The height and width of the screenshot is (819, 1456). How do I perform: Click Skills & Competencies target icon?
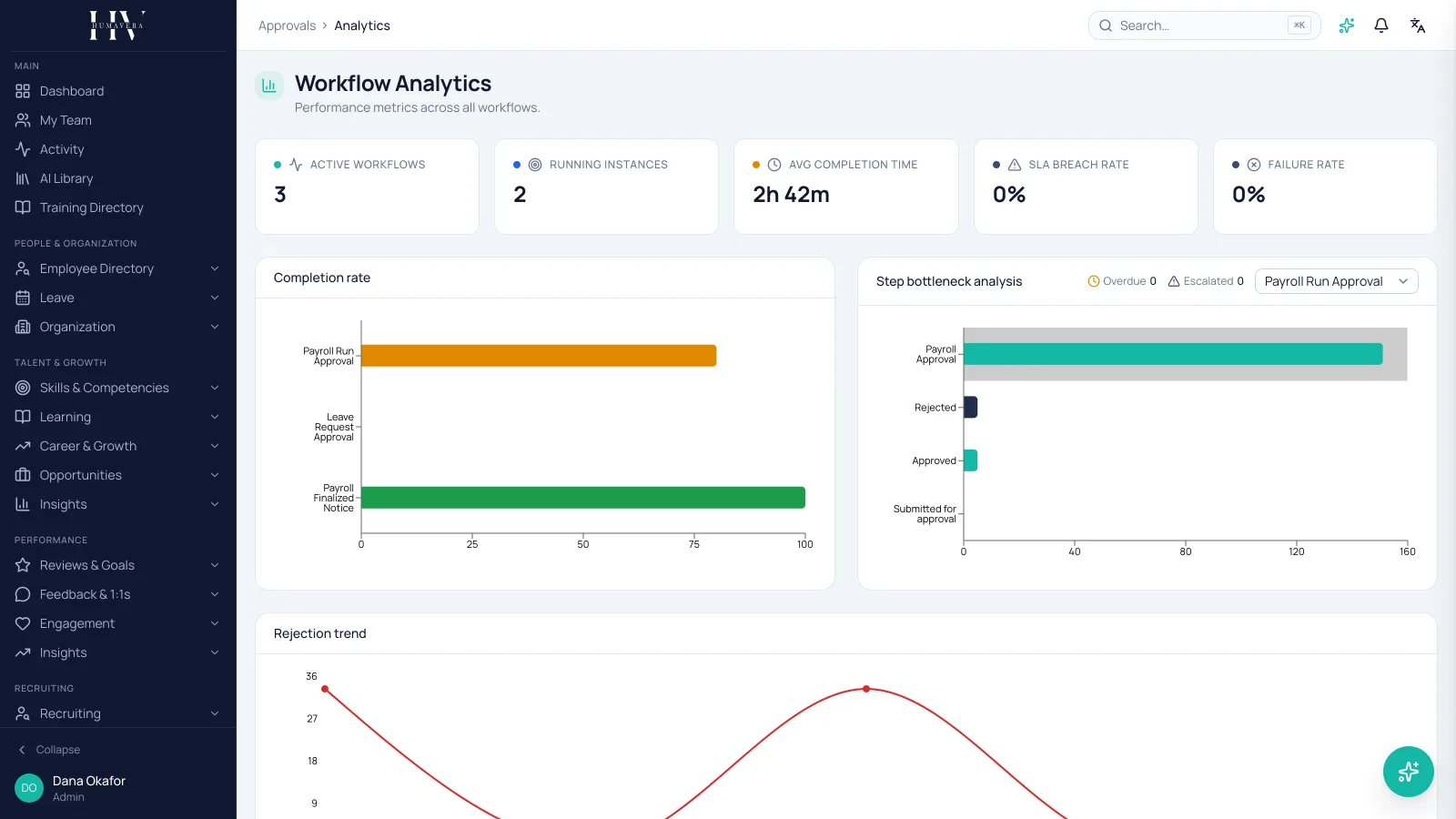point(23,388)
